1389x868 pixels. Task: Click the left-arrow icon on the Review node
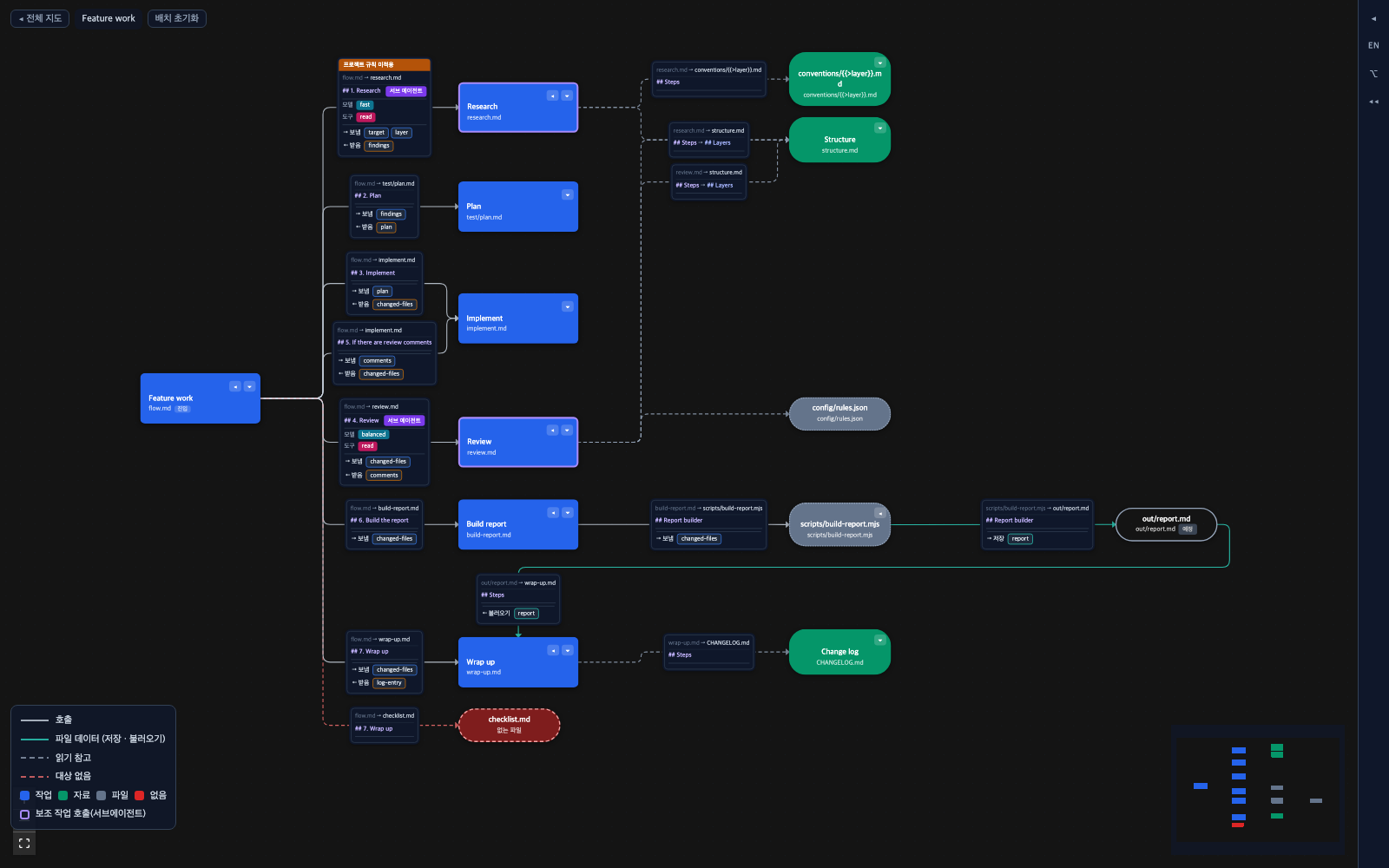coord(552,430)
